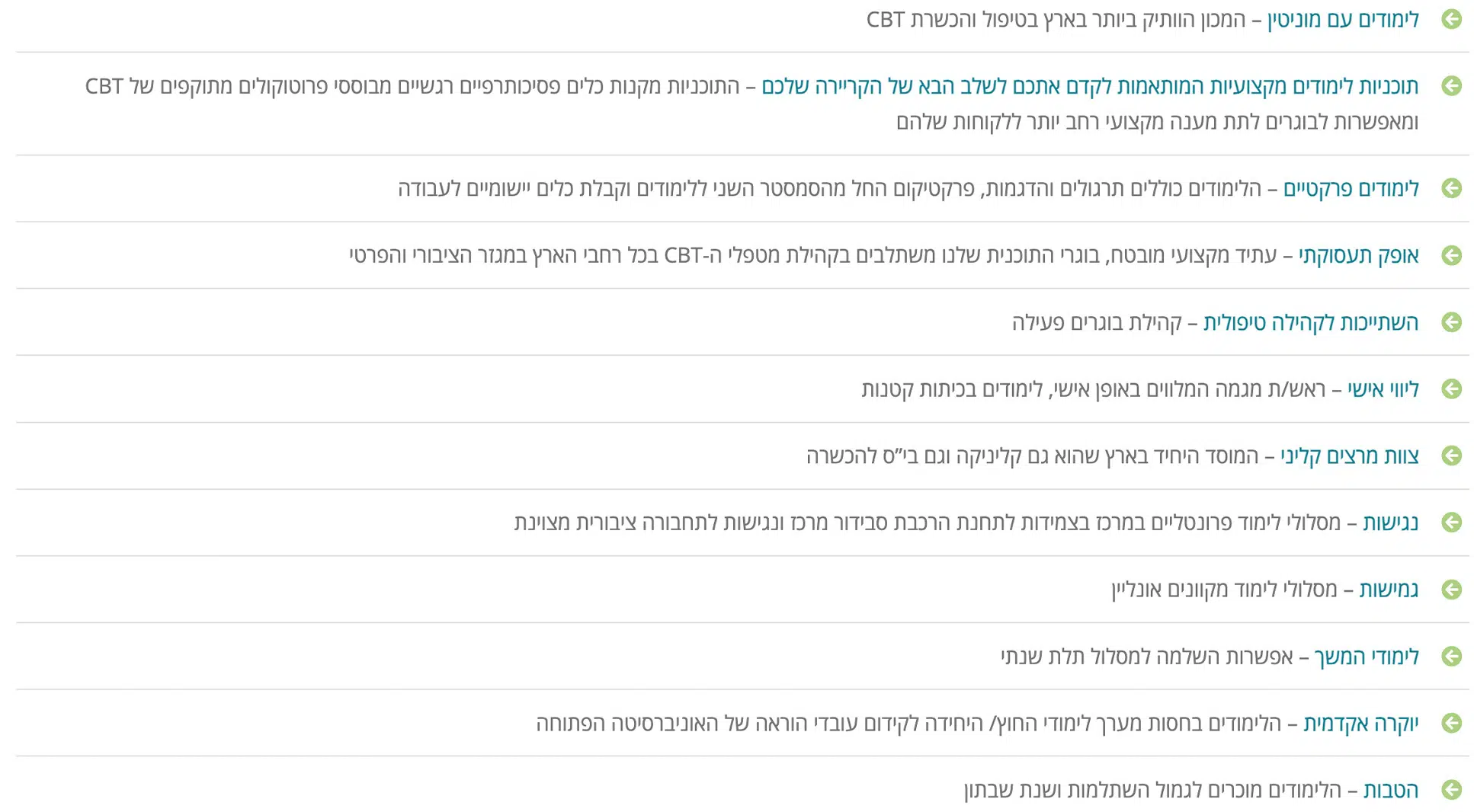Image resolution: width=1474 pixels, height=812 pixels.
Task: Open the 'אופק תעסוקתי' teal heading
Action: [1359, 256]
